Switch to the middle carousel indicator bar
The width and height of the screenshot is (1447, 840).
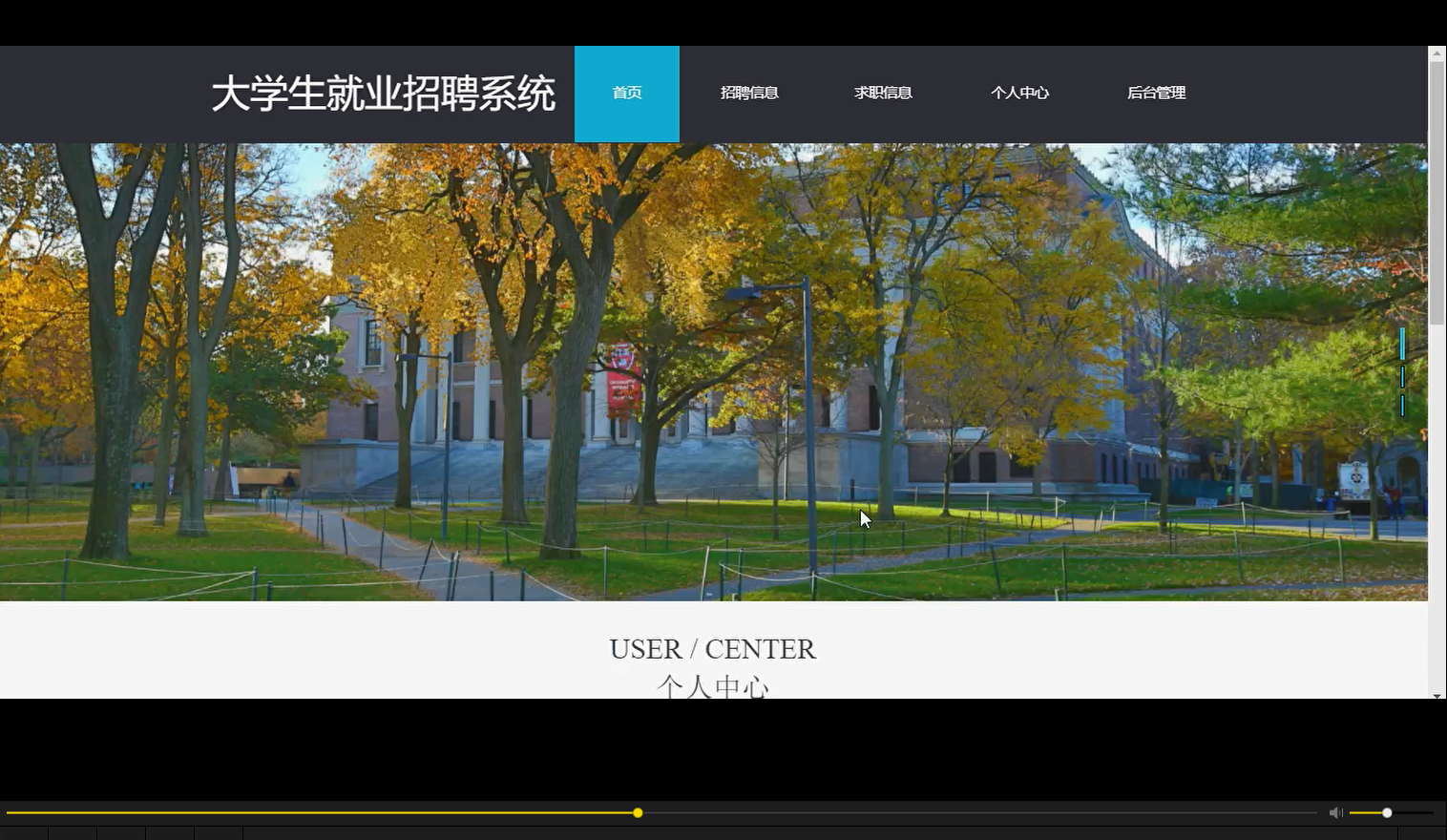(x=1402, y=377)
